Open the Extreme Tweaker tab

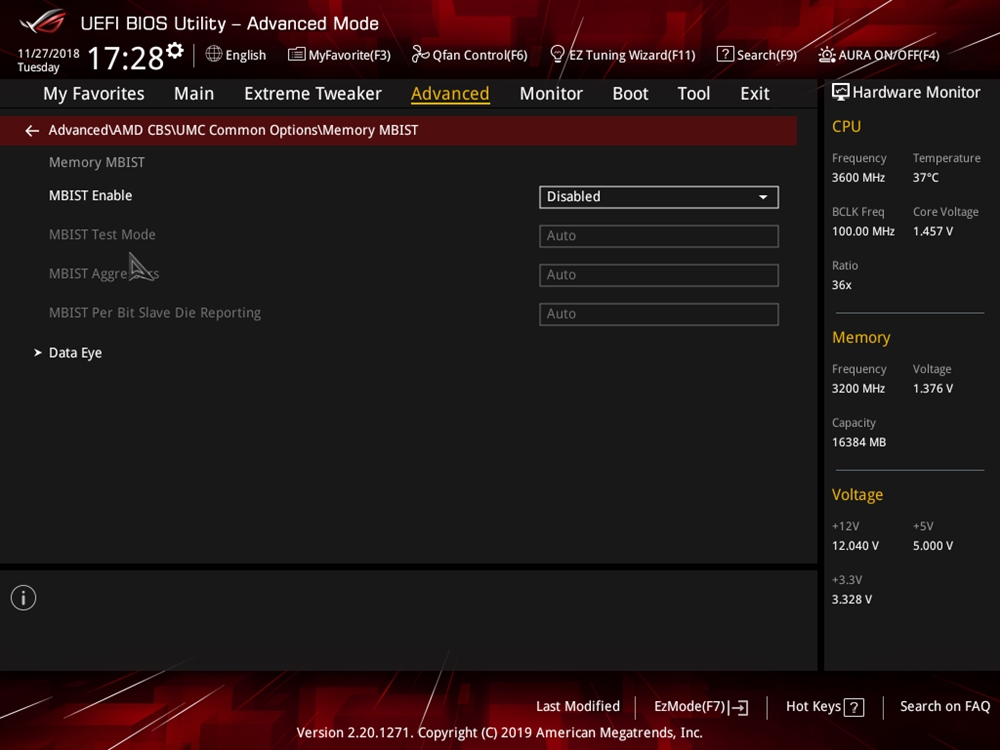click(312, 94)
